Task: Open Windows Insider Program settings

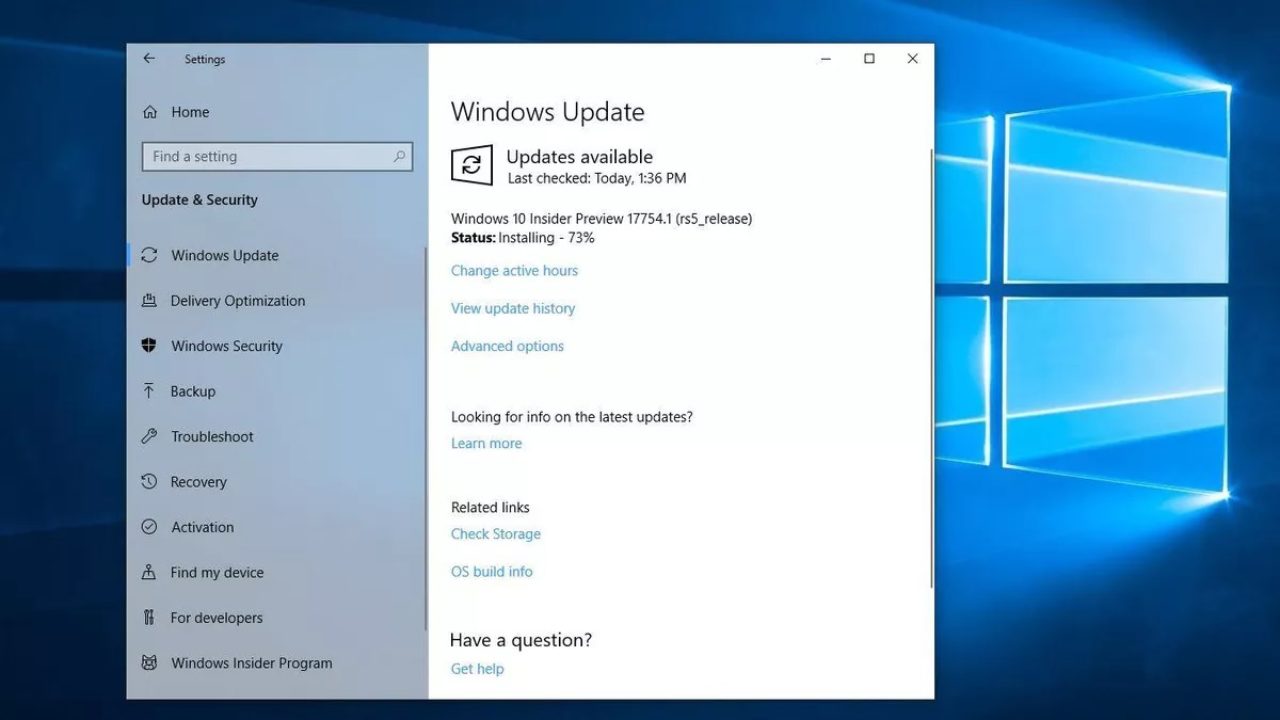Action: pyautogui.click(x=250, y=662)
